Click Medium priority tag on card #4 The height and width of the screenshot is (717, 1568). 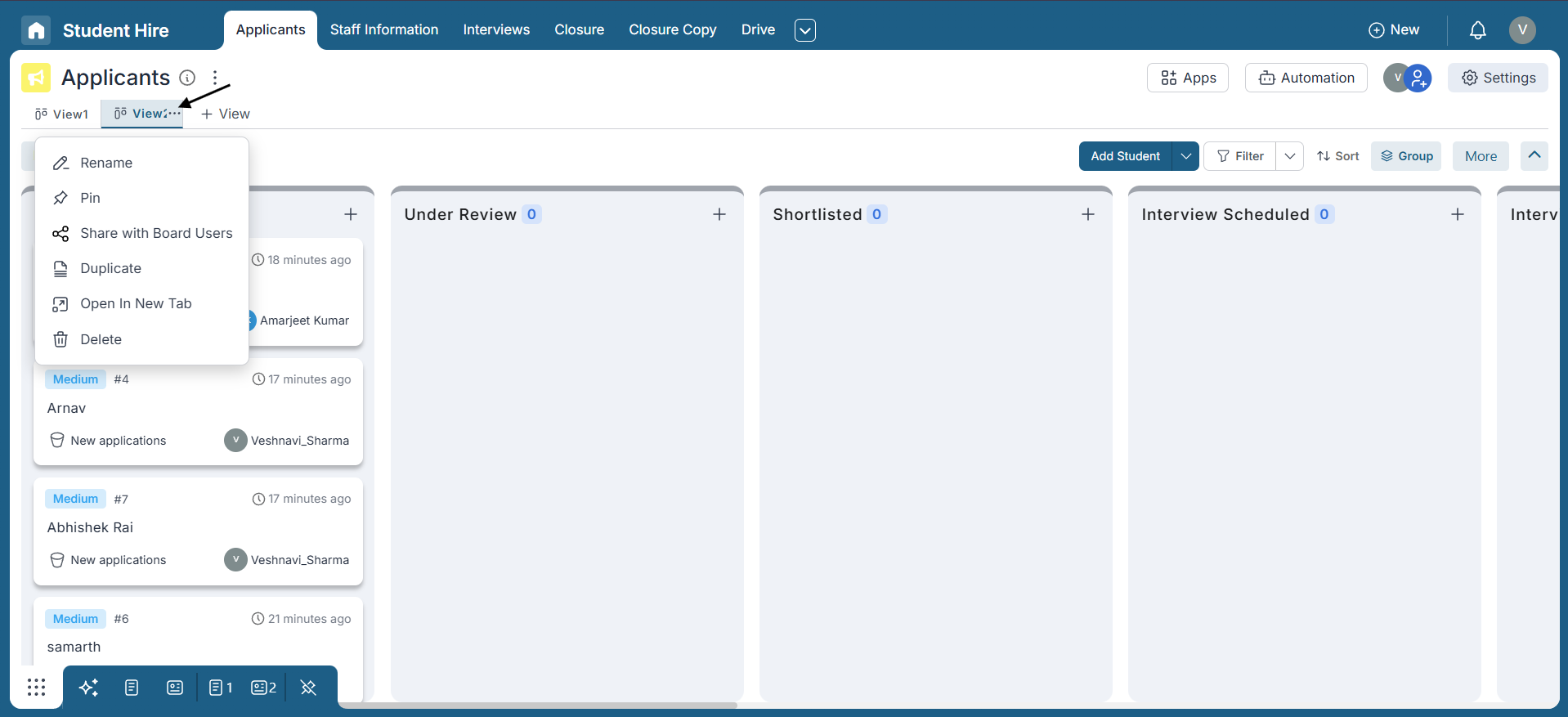pyautogui.click(x=75, y=379)
